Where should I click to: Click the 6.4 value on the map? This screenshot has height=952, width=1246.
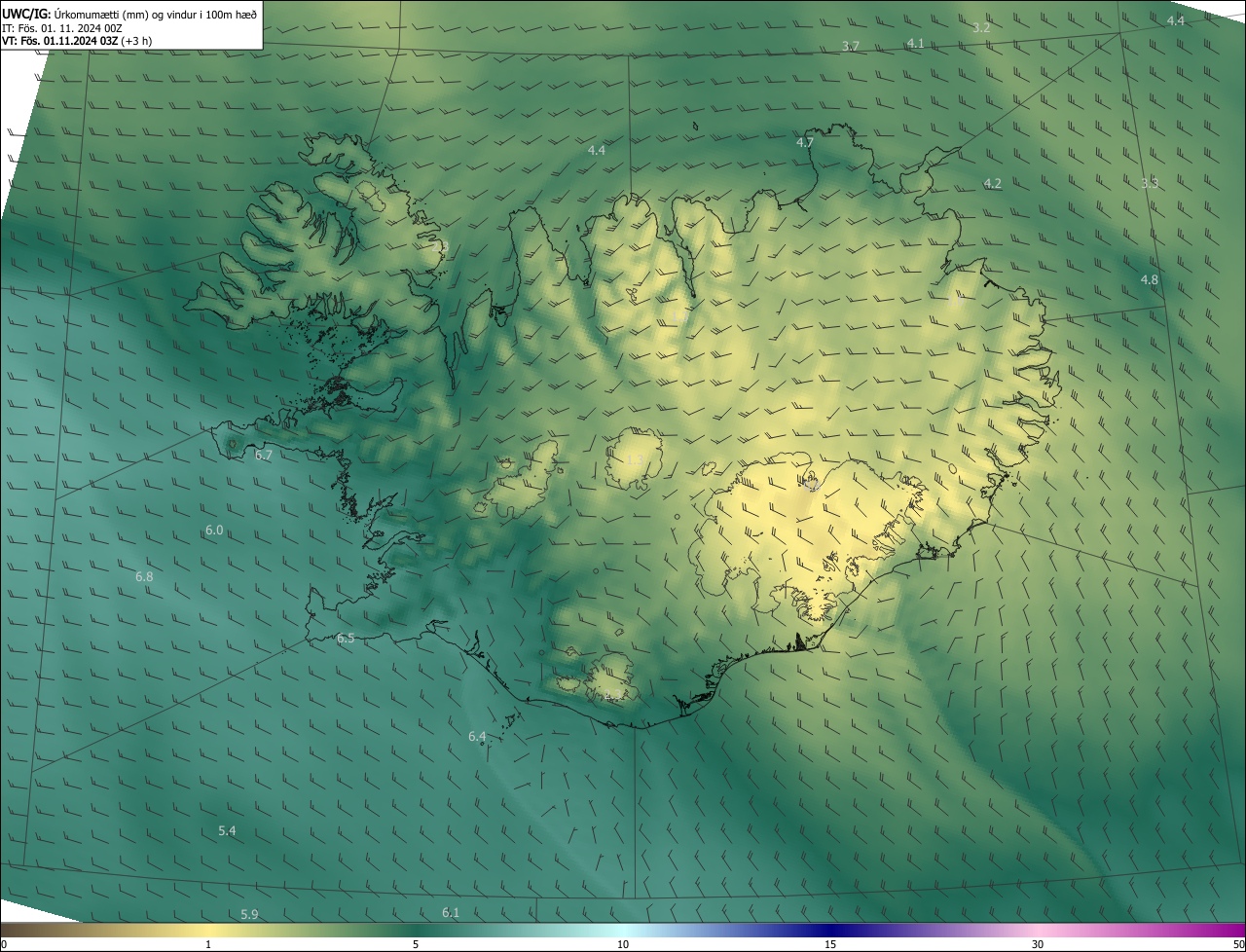pos(477,737)
